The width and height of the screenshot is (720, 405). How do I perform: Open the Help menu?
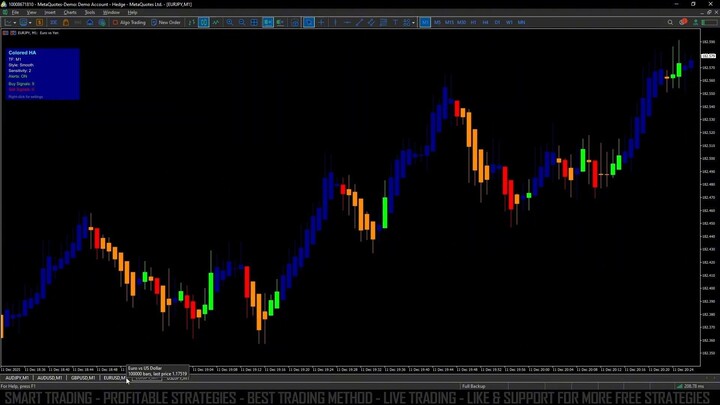pyautogui.click(x=132, y=12)
